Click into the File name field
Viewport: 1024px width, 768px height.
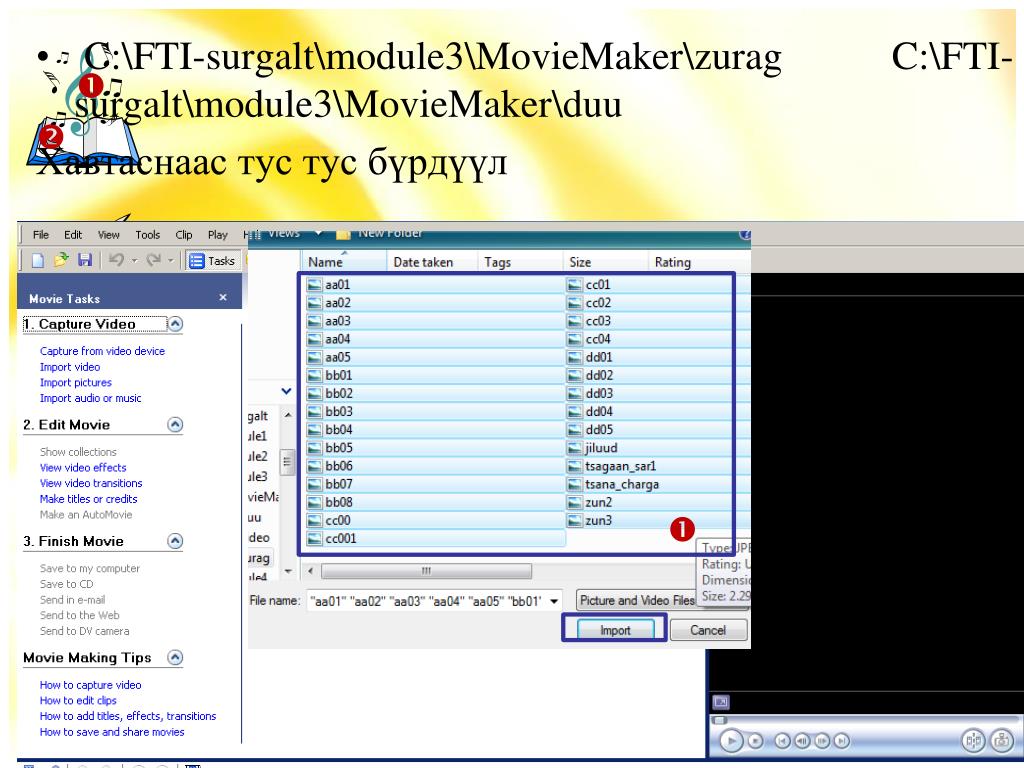coord(427,601)
